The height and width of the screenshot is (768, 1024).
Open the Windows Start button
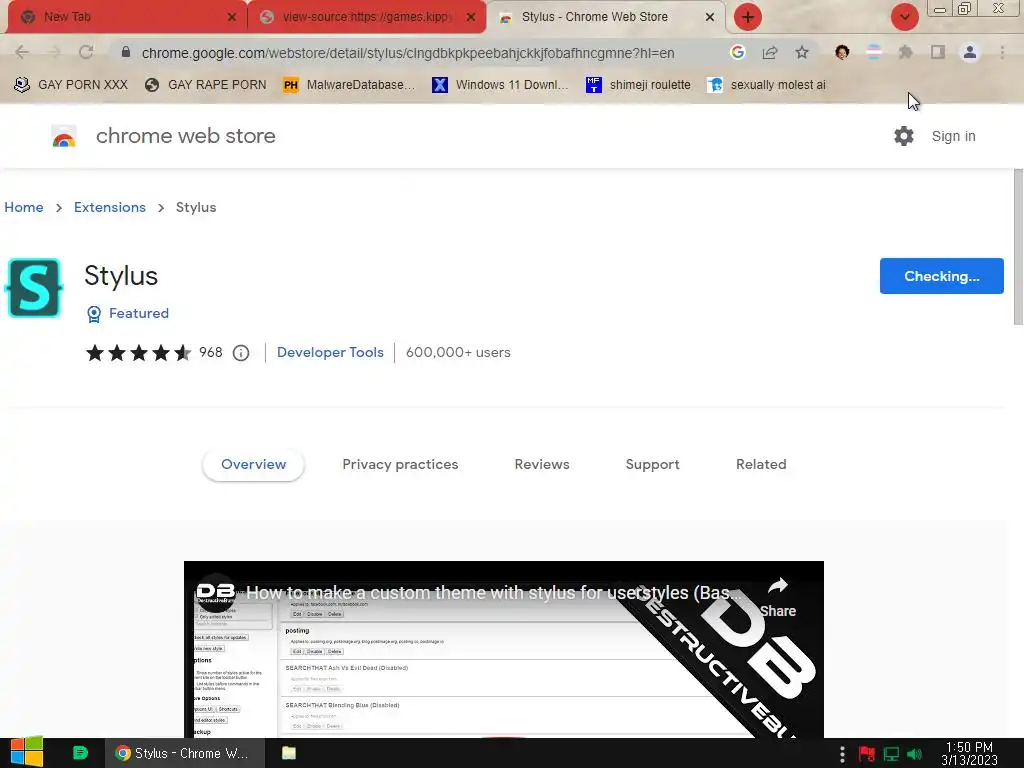26,752
